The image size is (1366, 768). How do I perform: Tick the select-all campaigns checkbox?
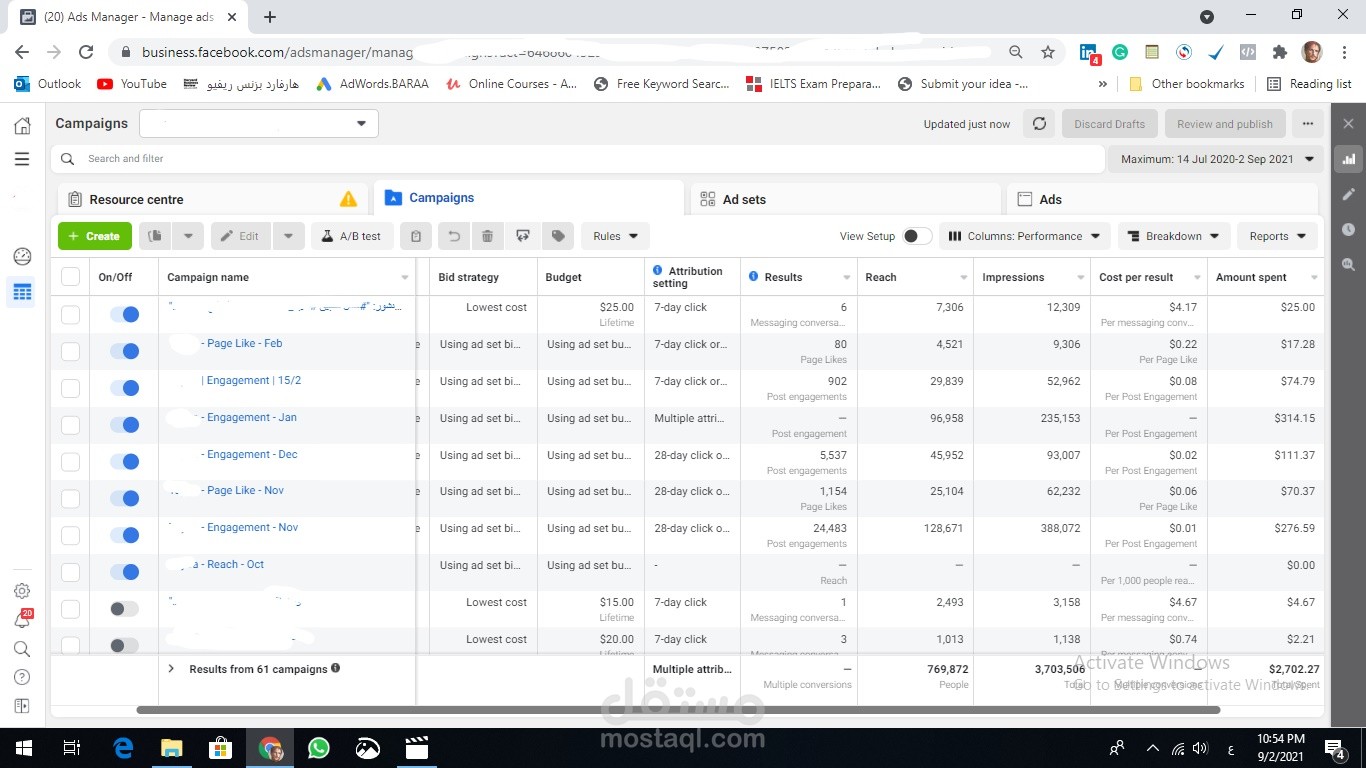70,277
